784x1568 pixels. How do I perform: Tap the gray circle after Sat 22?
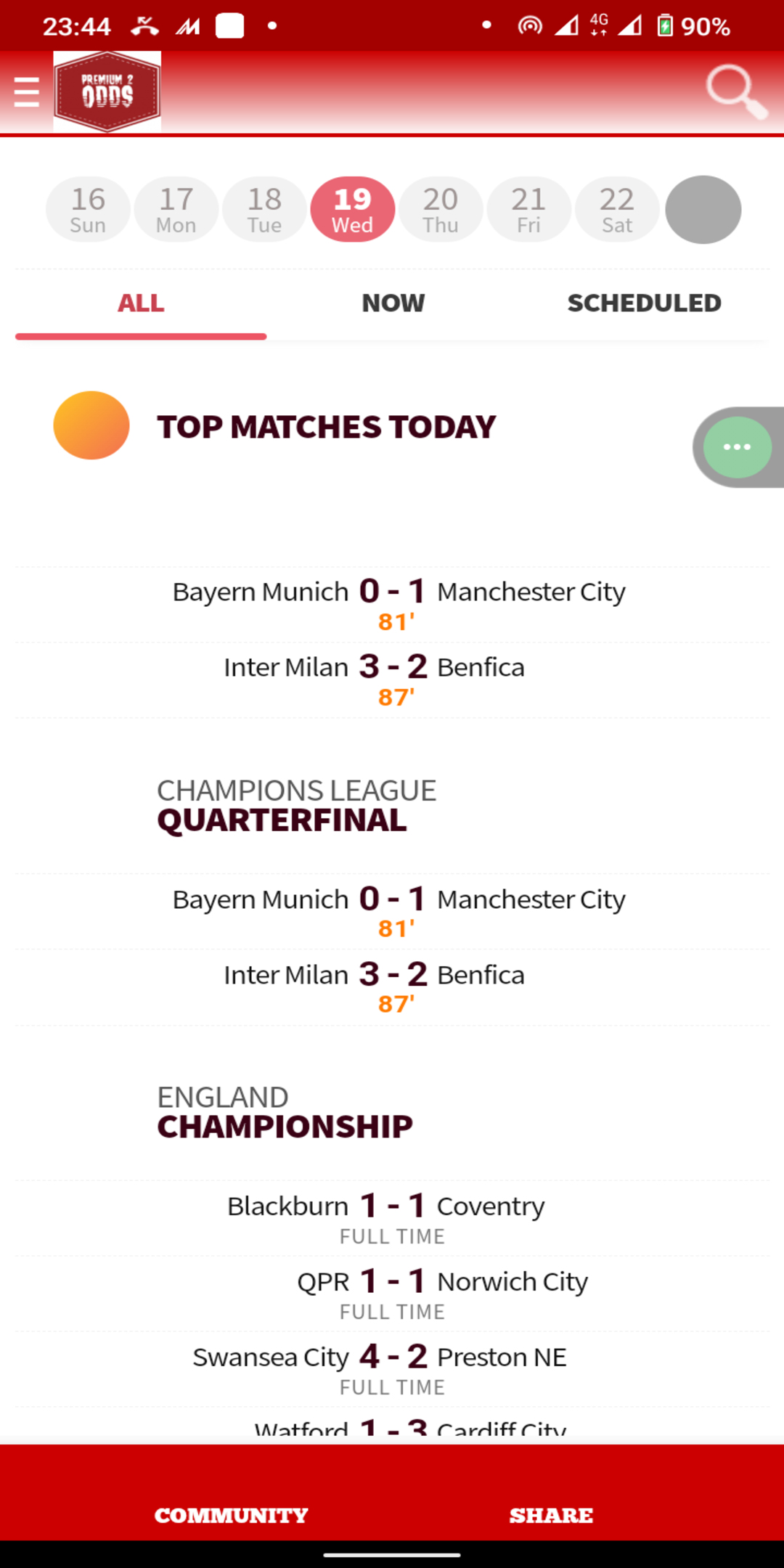[703, 210]
